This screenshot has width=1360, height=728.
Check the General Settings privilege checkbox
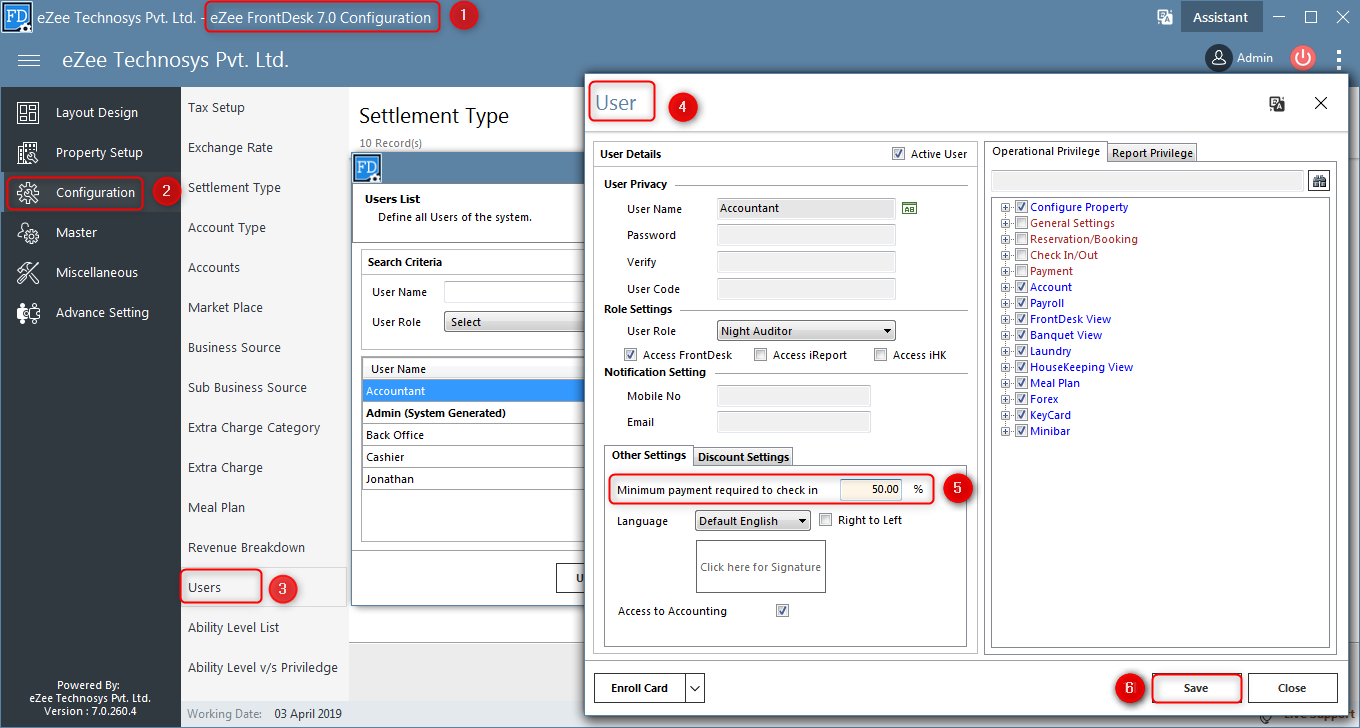(x=1021, y=223)
